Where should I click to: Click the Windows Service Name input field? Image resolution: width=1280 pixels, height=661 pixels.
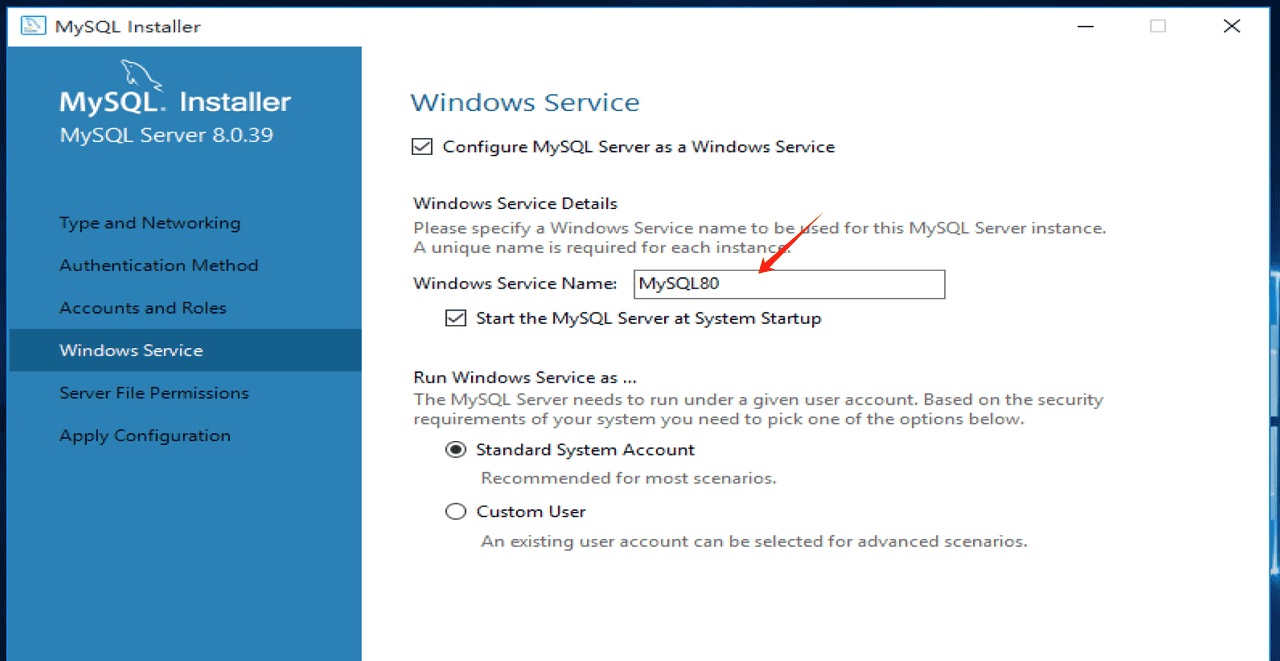(x=789, y=284)
